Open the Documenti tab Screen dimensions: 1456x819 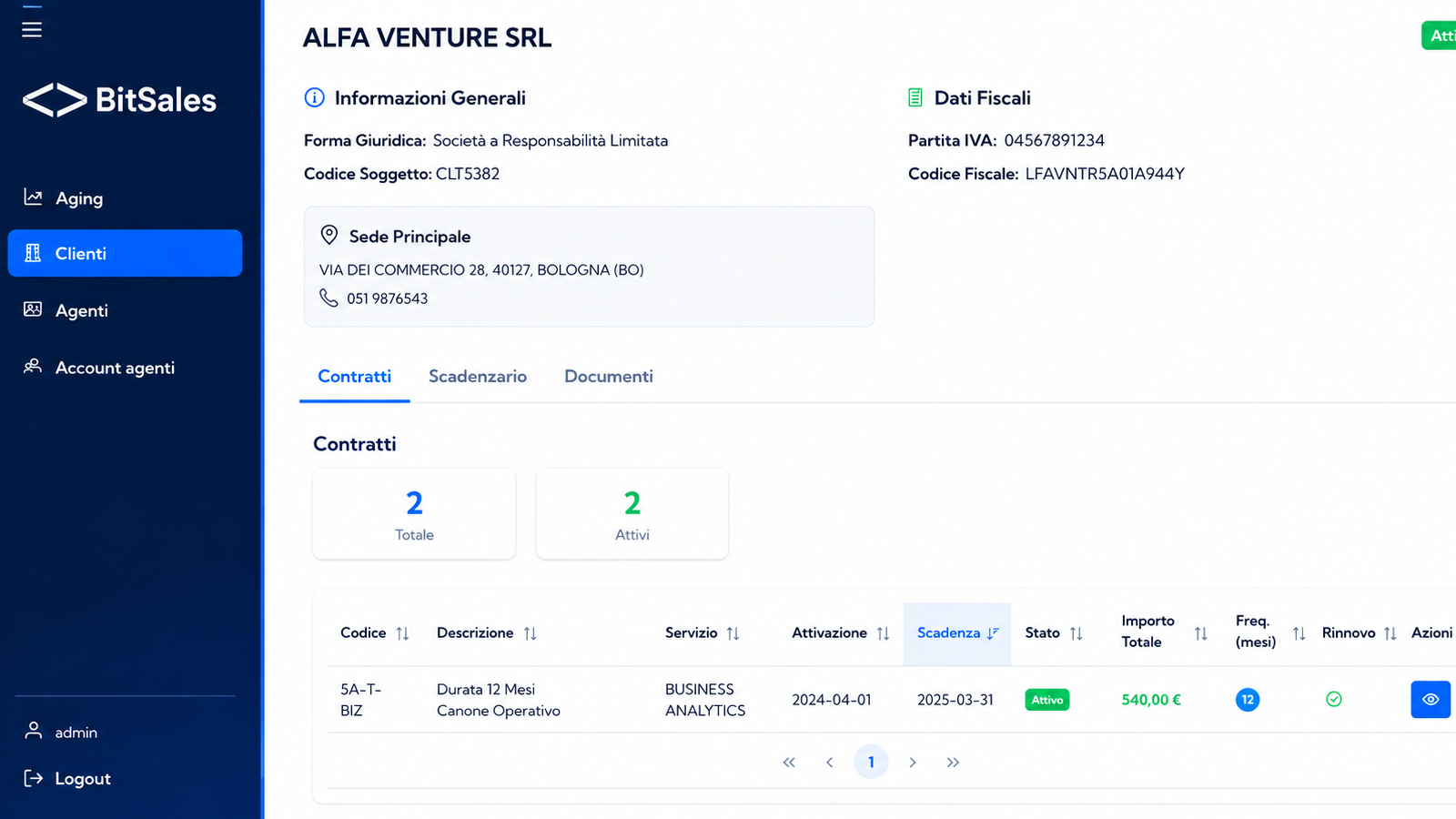pyautogui.click(x=609, y=377)
